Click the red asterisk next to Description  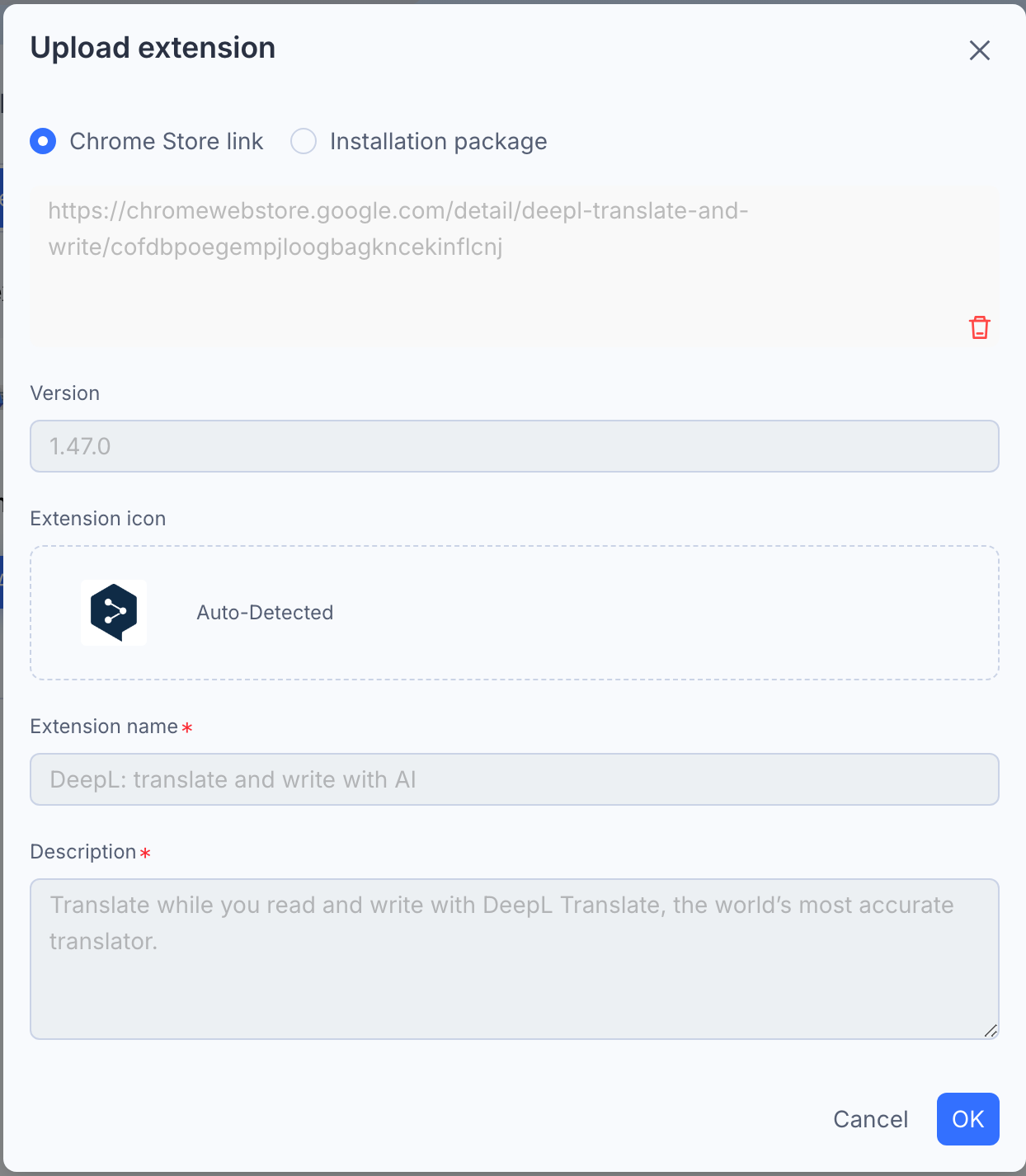(145, 853)
